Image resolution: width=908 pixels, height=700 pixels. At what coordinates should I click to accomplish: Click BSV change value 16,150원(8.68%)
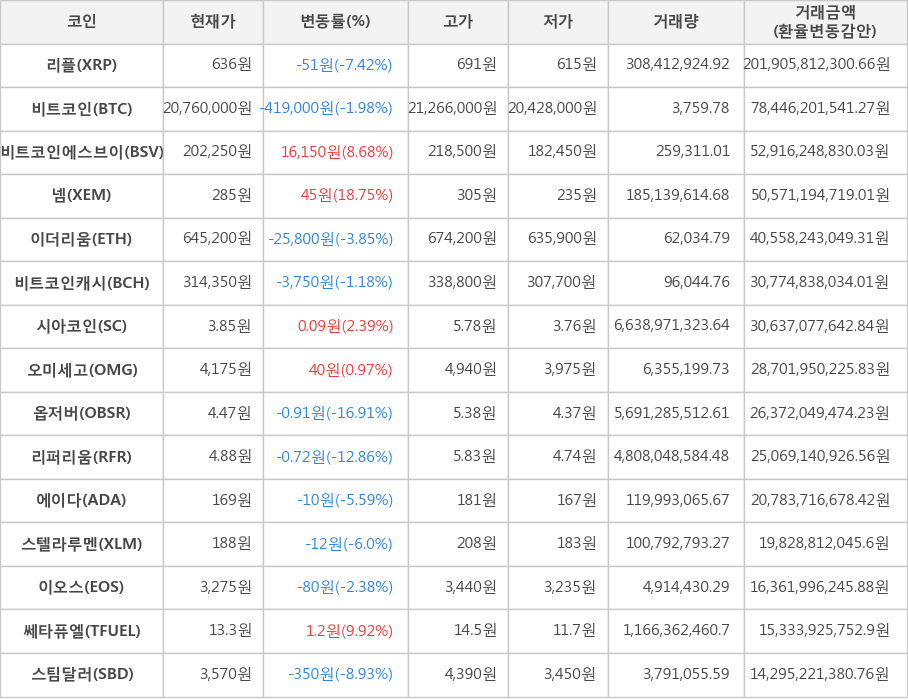[x=337, y=152]
